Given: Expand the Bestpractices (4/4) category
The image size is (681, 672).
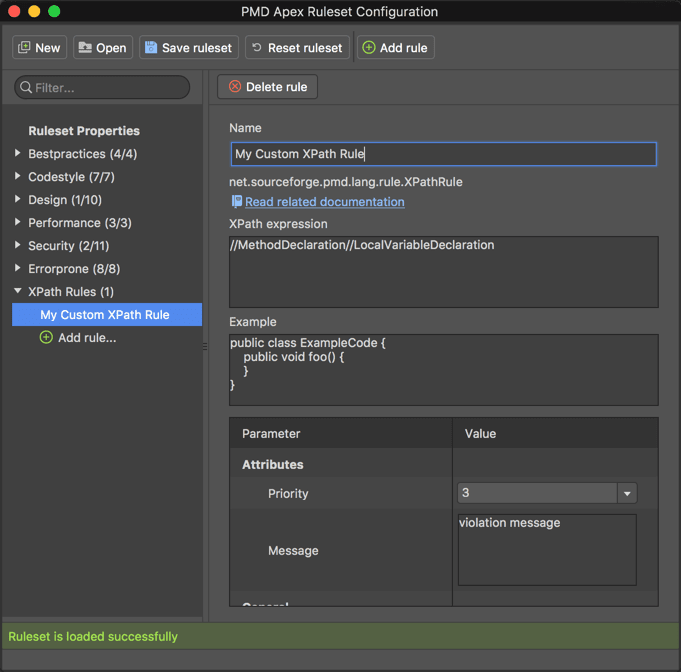Looking at the screenshot, I should (17, 153).
